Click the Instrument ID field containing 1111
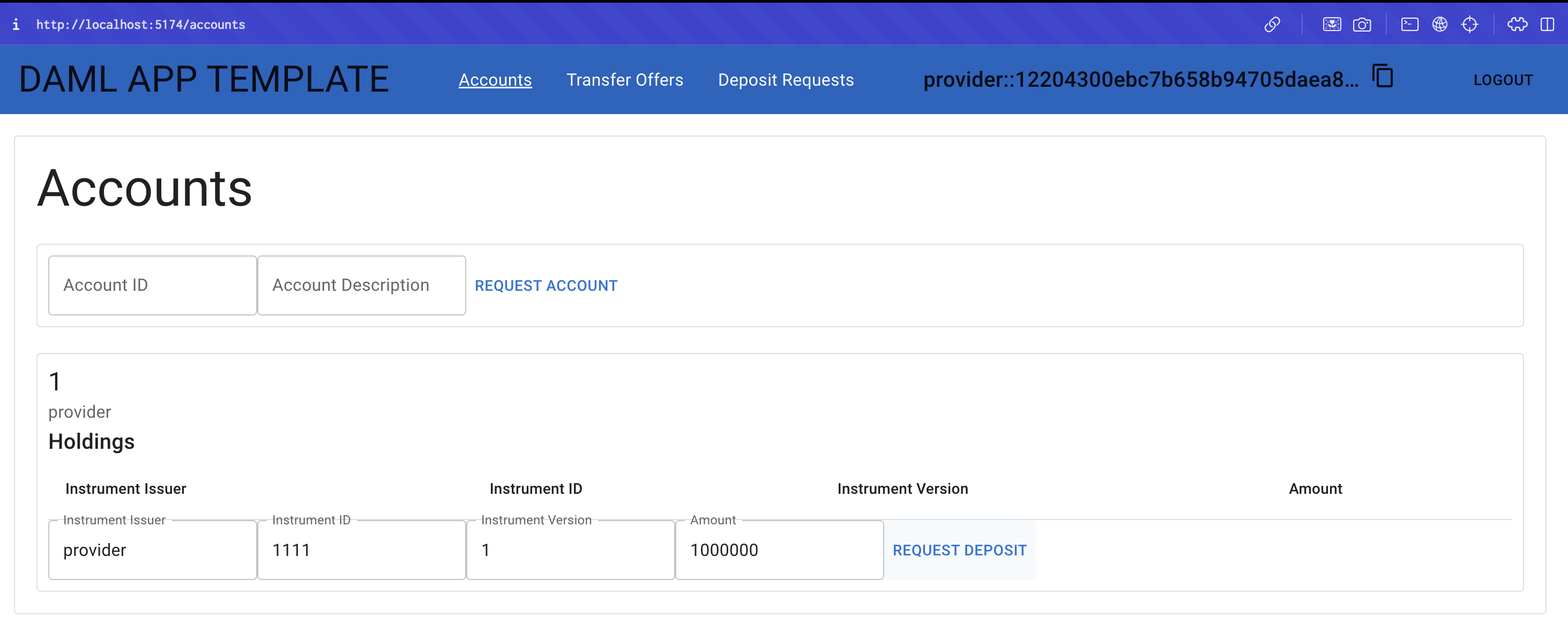This screenshot has height=617, width=1568. [x=362, y=550]
